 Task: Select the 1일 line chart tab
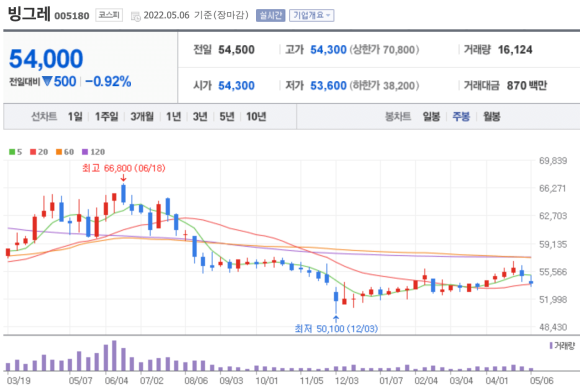click(x=75, y=116)
